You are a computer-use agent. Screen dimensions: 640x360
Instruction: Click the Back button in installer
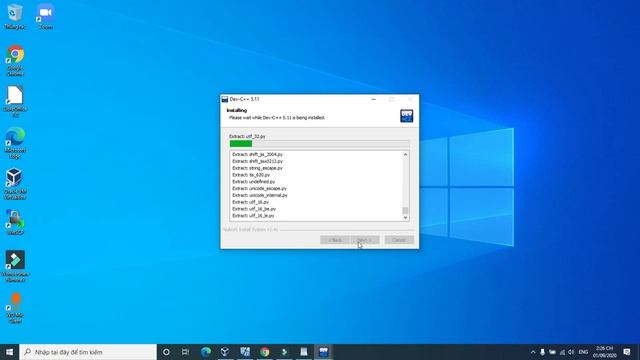335,240
